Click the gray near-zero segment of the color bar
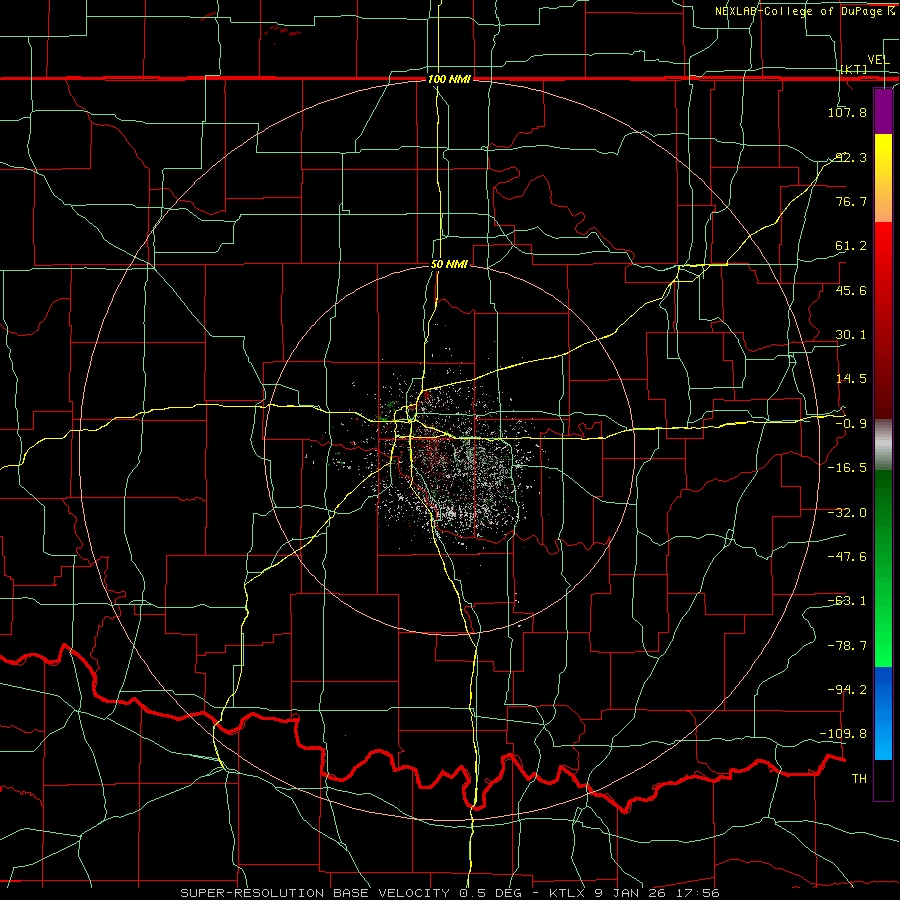900x900 pixels. [x=883, y=445]
